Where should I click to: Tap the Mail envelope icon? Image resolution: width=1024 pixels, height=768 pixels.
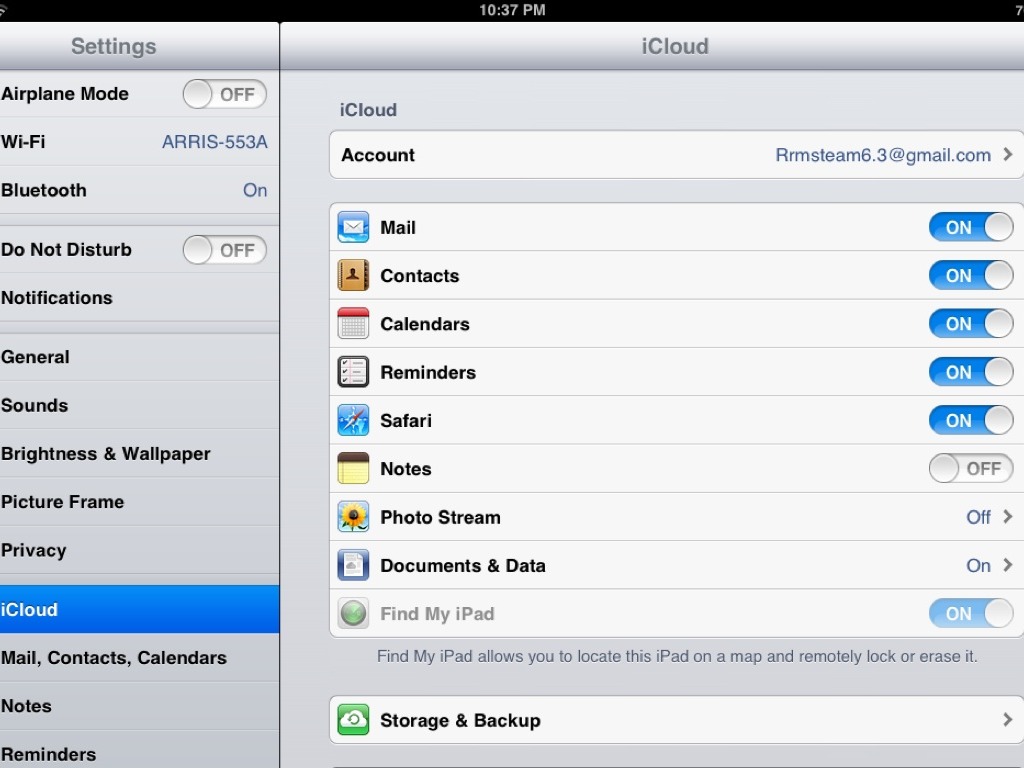[x=353, y=228]
